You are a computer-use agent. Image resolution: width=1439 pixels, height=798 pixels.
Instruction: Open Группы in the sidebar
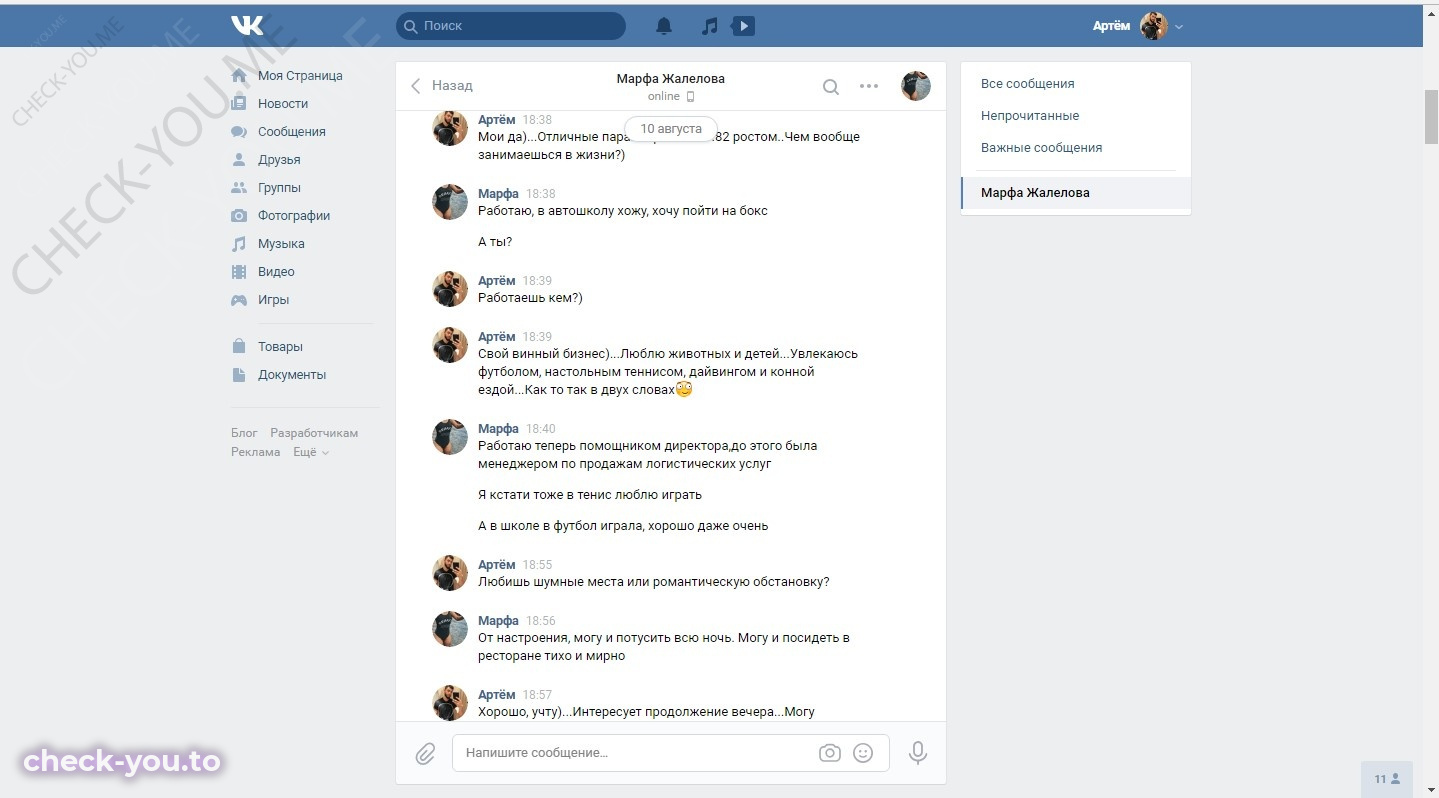(x=279, y=188)
